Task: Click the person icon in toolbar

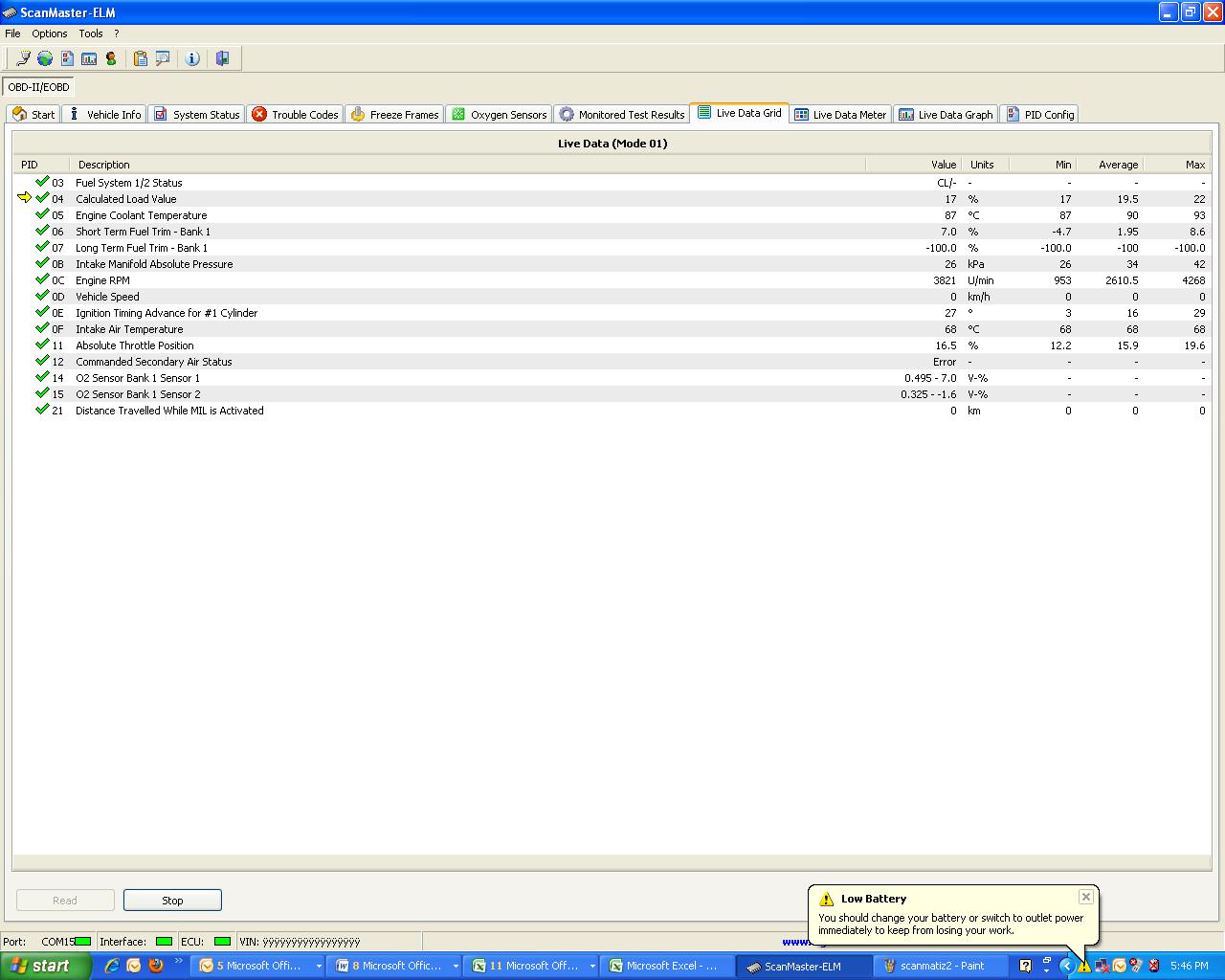Action: (111, 58)
